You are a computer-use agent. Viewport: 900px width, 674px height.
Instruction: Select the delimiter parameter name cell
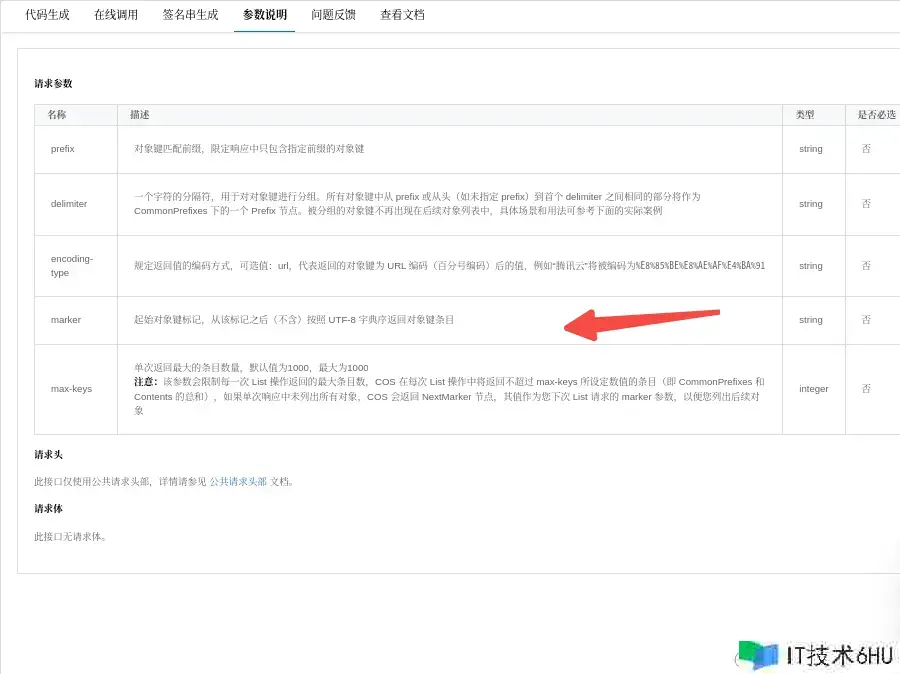(69, 204)
